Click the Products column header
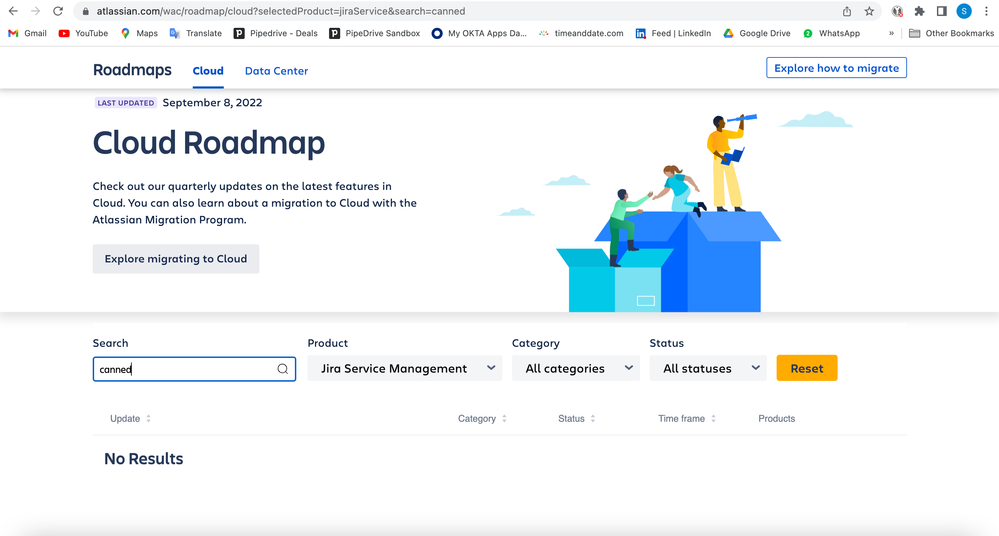The width and height of the screenshot is (999, 536). (x=777, y=419)
